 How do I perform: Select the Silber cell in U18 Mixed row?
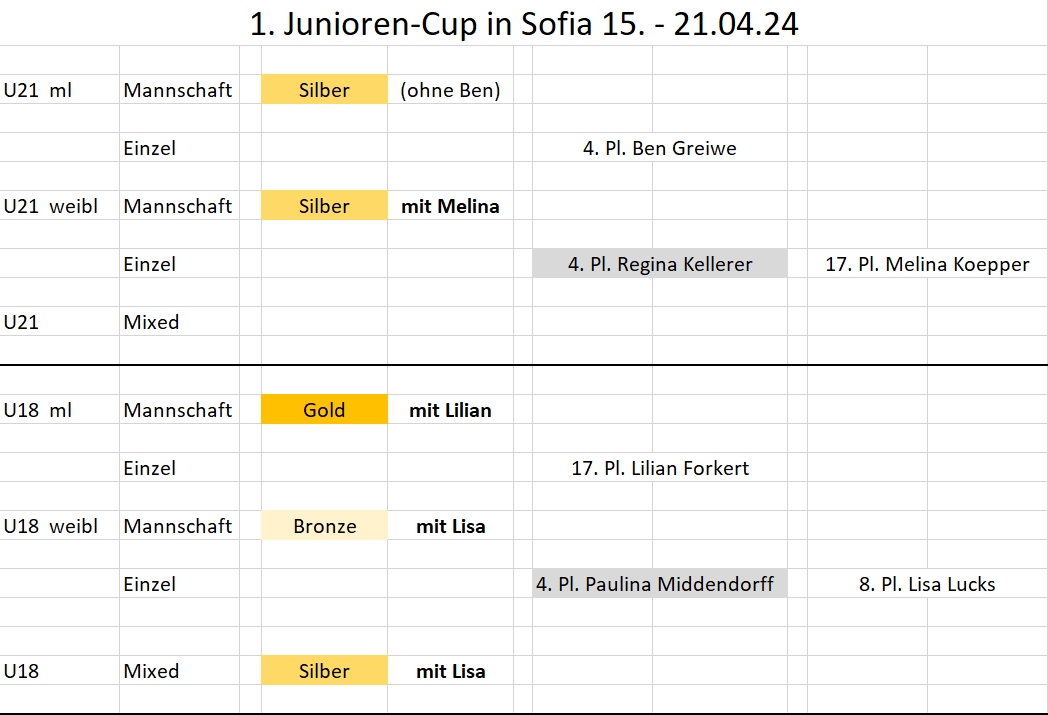[x=324, y=671]
